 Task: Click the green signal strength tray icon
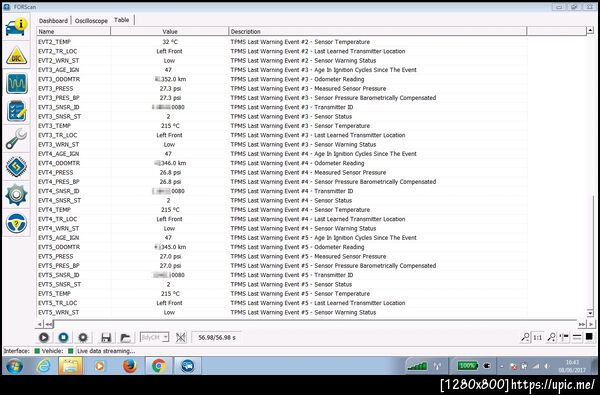(417, 366)
